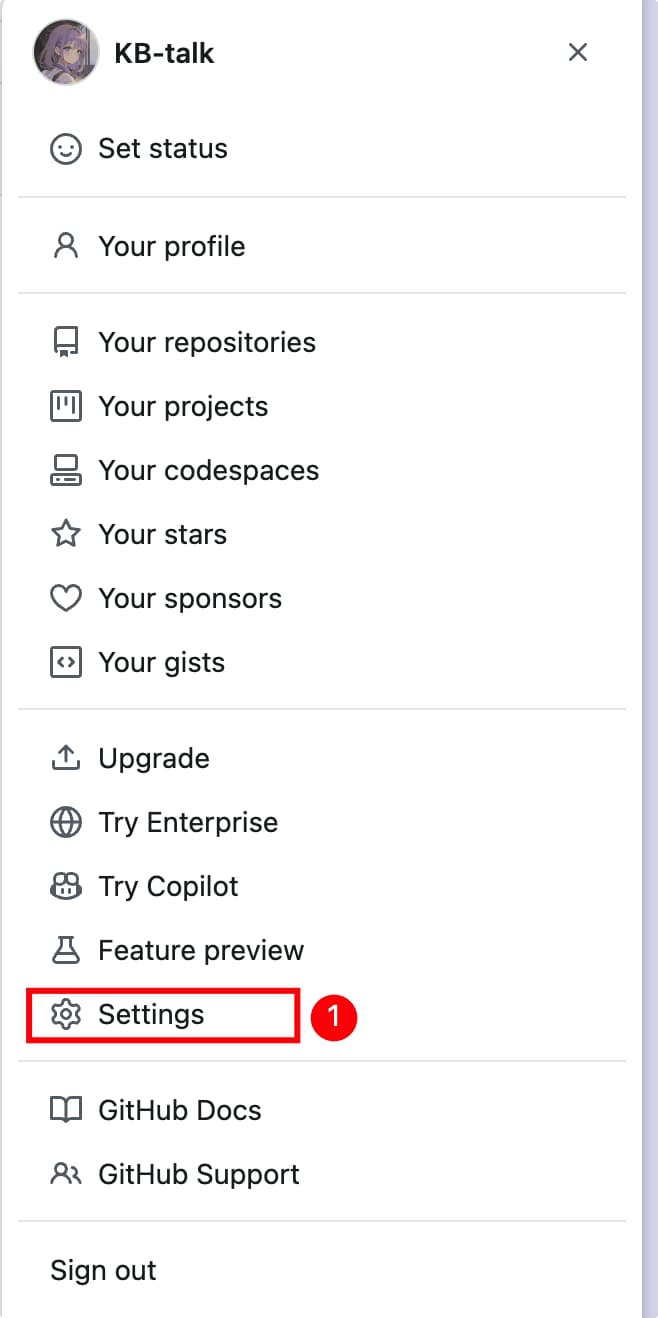This screenshot has width=658, height=1318.
Task: Click the codespaces monitor icon
Action: [66, 470]
